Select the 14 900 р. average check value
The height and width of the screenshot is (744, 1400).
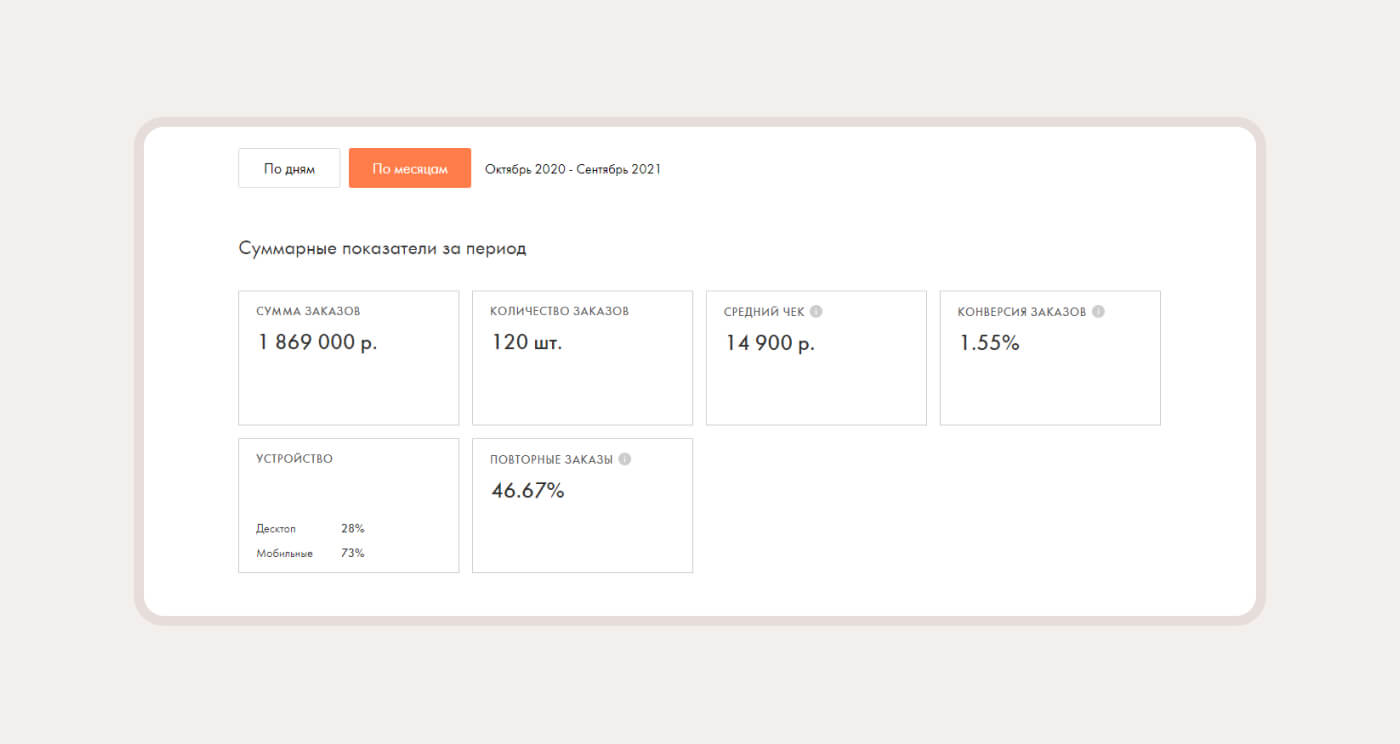pos(770,342)
